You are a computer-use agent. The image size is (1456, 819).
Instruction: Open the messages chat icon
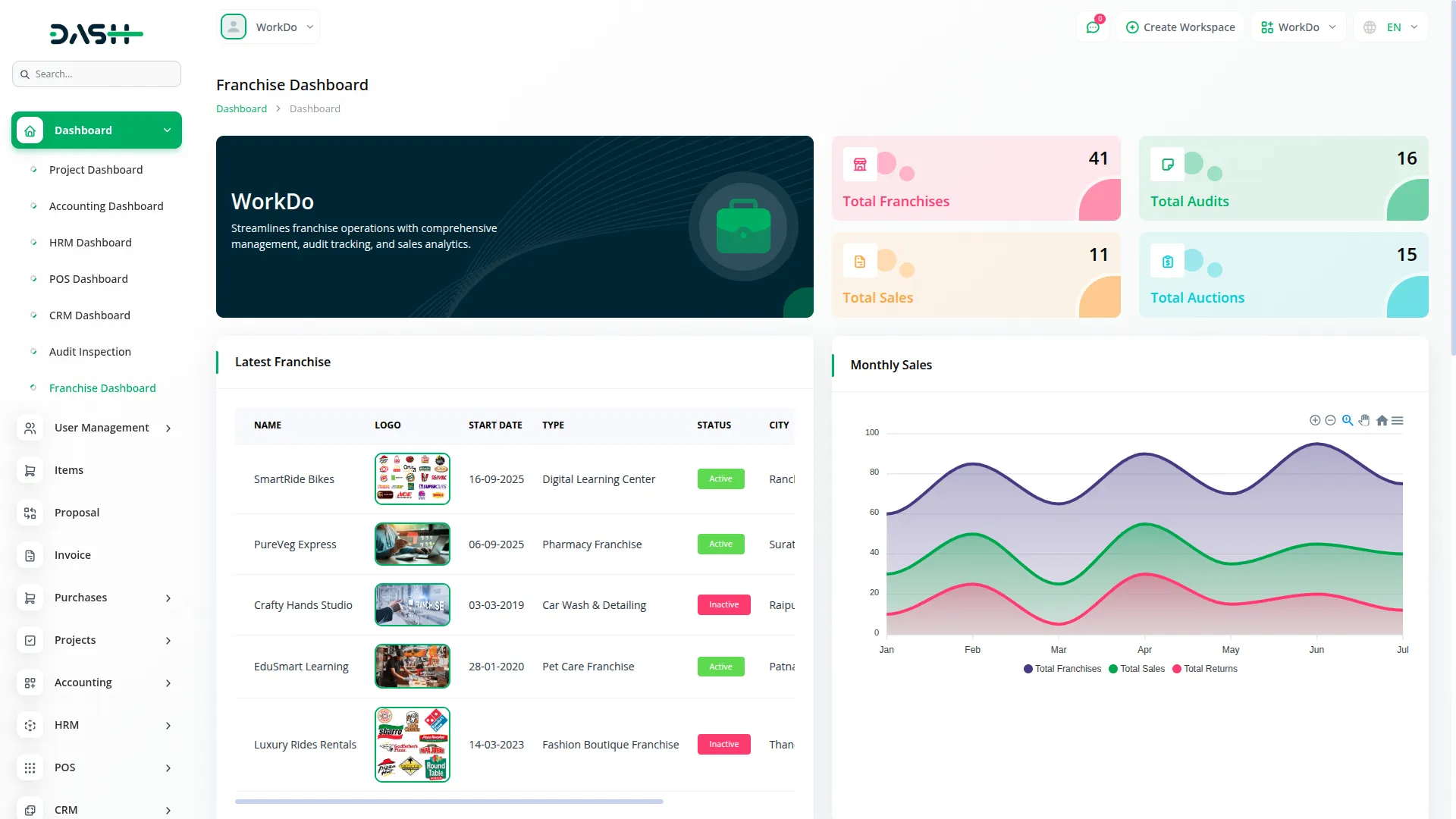1093,27
